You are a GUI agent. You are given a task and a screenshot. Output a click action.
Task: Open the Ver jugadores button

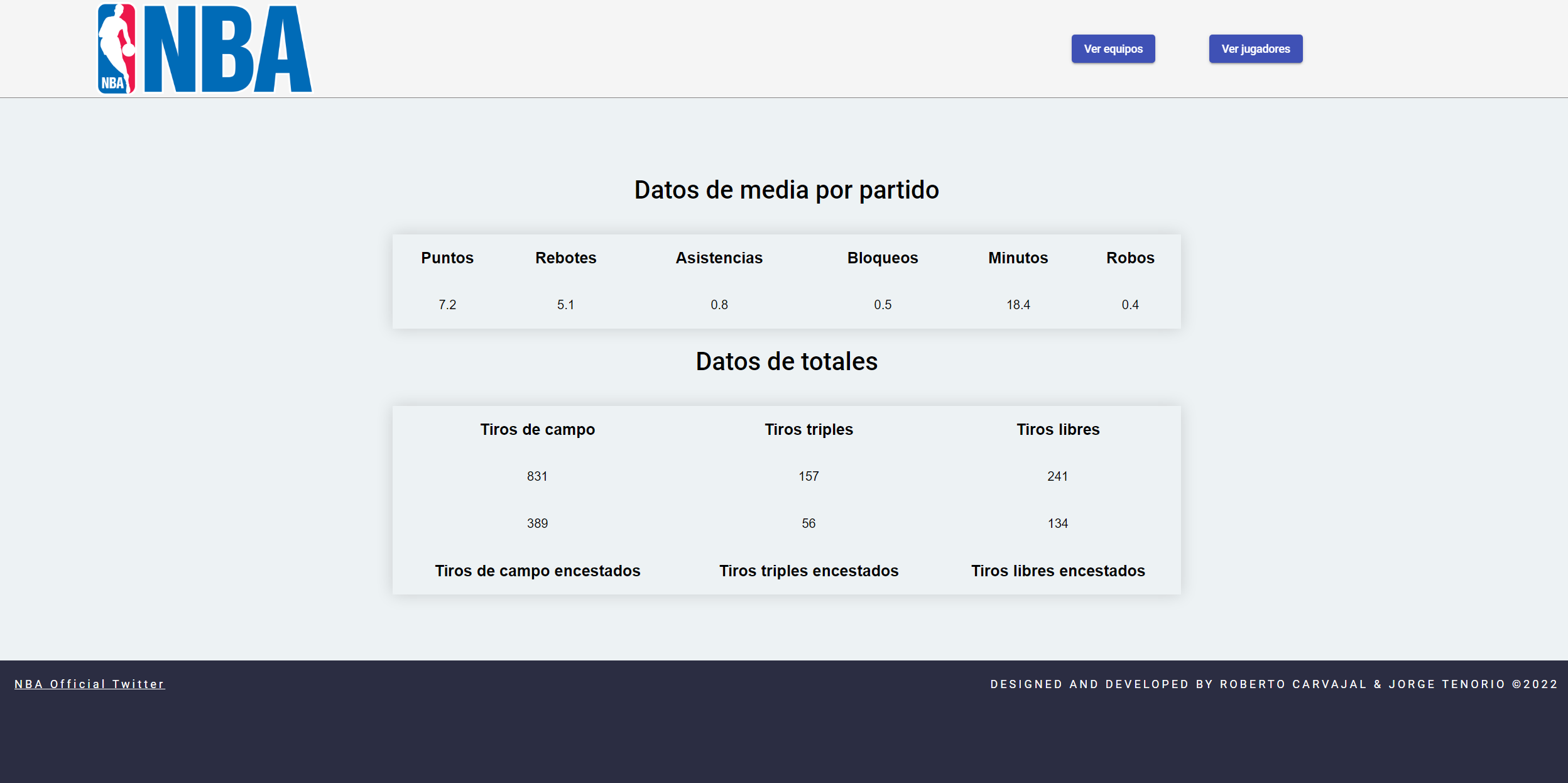[x=1256, y=49]
